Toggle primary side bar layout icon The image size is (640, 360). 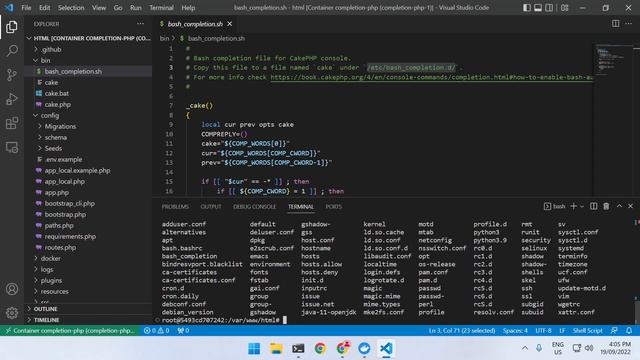[527, 8]
